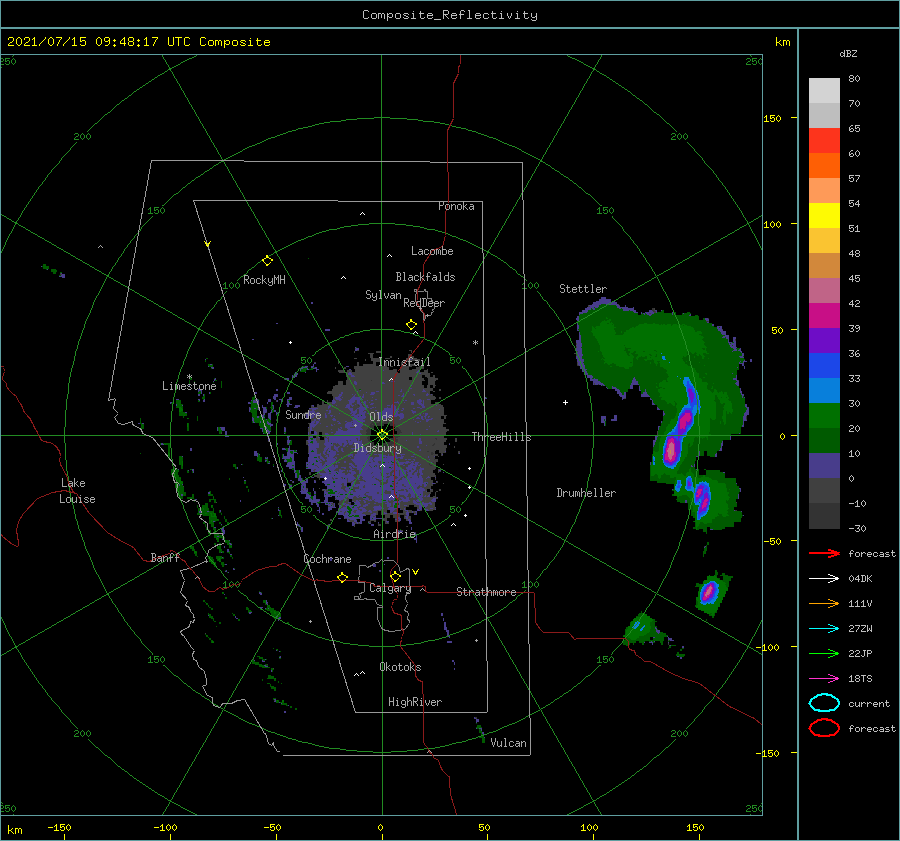Click the magenta 18TS arrow icon
The width and height of the screenshot is (900, 841).
(824, 679)
